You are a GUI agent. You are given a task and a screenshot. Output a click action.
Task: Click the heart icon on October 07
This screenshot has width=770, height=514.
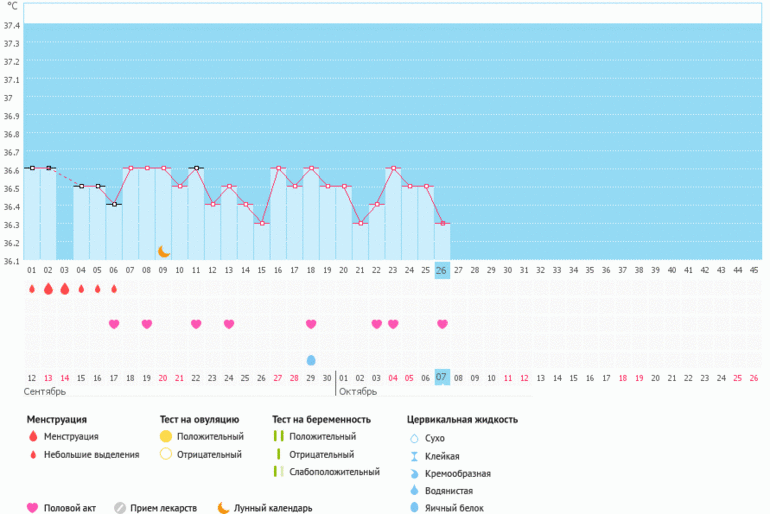pyautogui.click(x=442, y=324)
